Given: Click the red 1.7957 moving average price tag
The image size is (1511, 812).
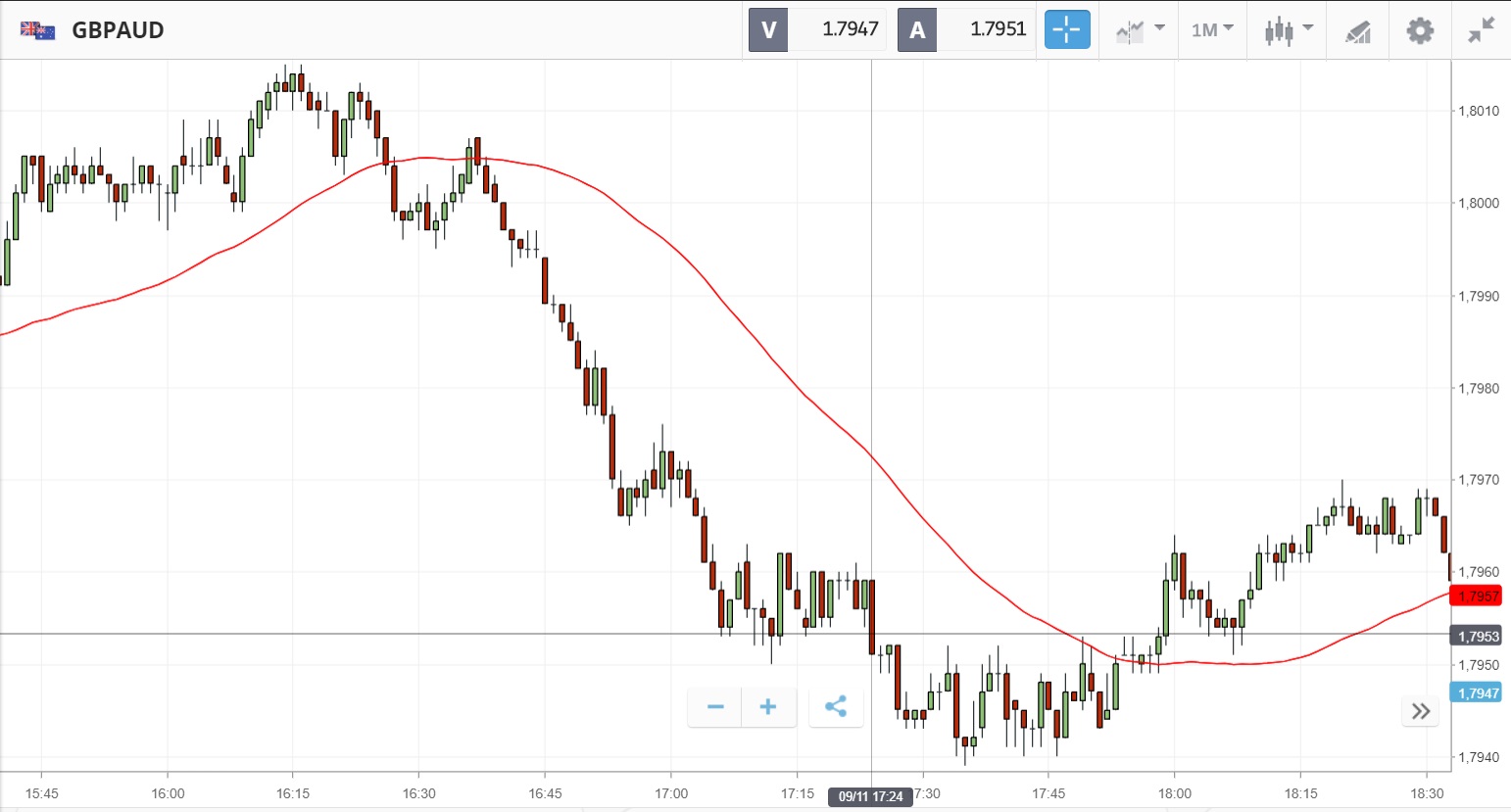Looking at the screenshot, I should click(x=1478, y=597).
